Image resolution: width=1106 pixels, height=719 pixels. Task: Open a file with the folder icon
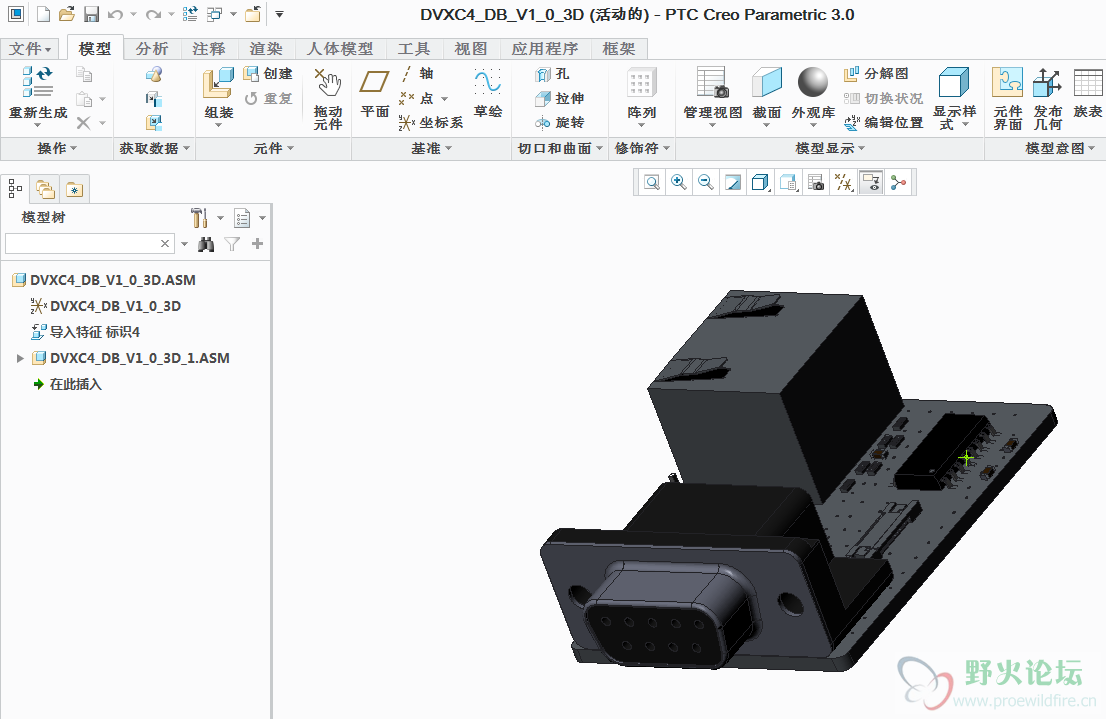tap(67, 14)
